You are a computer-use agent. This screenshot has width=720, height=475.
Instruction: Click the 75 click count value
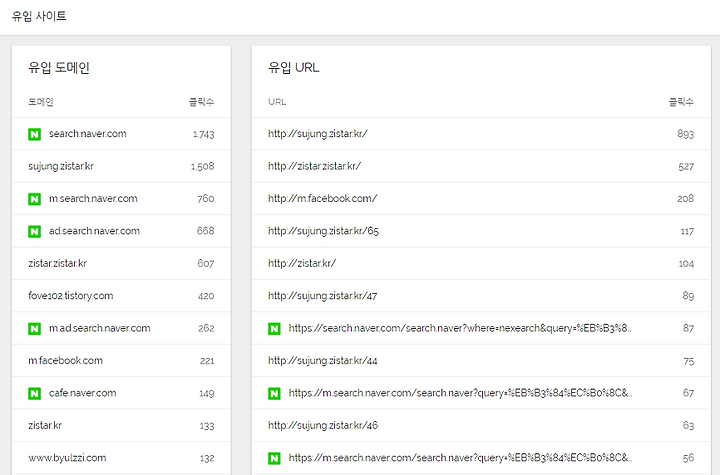(688, 361)
